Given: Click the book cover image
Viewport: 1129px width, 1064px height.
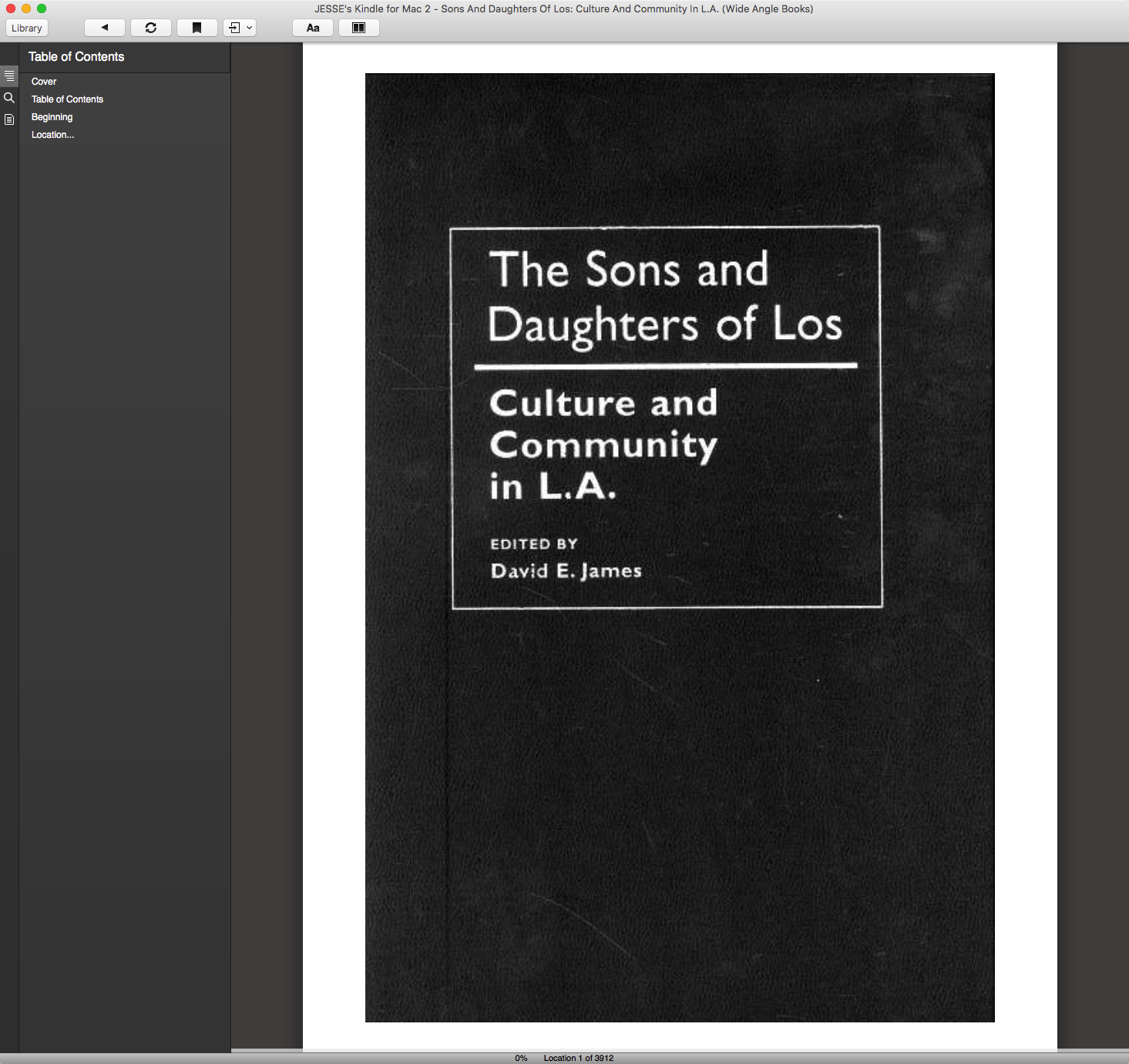Looking at the screenshot, I should pos(680,548).
